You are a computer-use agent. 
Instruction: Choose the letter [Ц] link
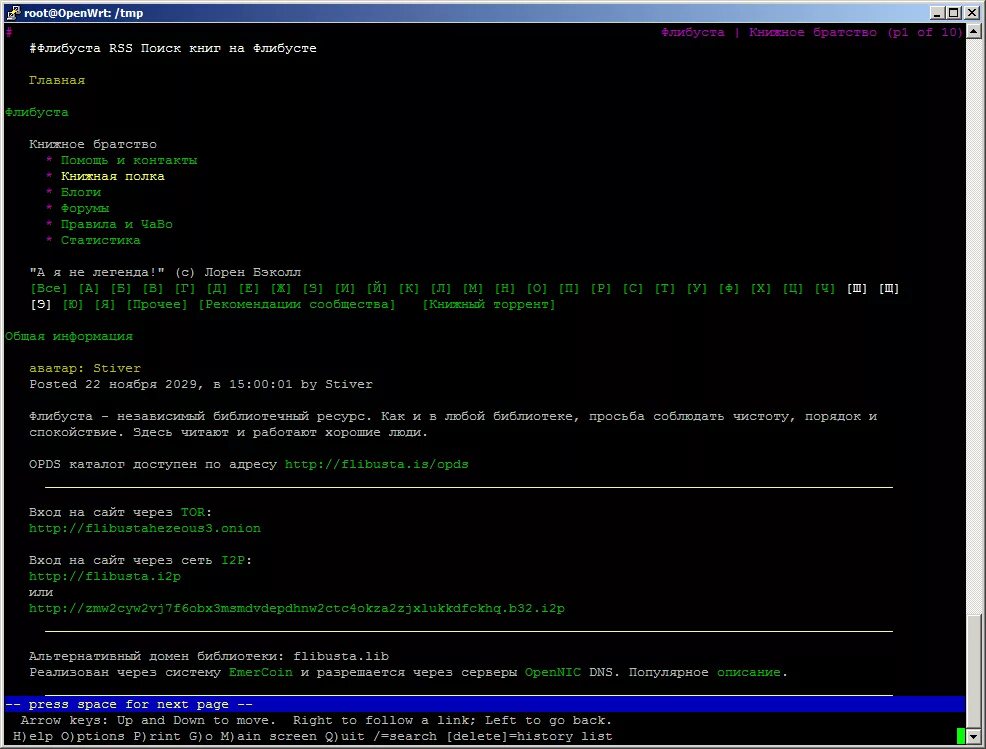[x=793, y=288]
